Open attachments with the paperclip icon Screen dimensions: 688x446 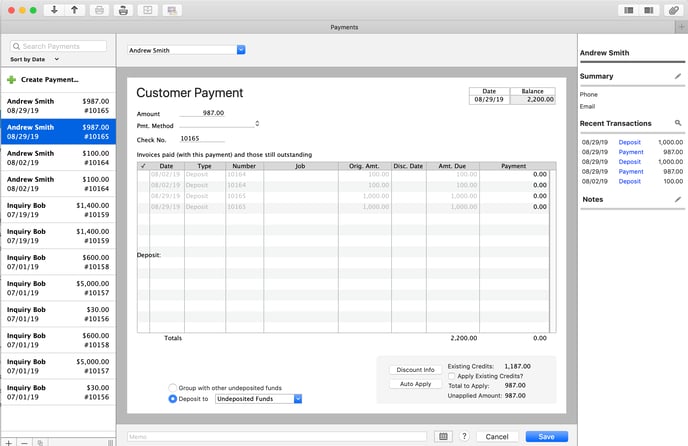click(x=674, y=10)
